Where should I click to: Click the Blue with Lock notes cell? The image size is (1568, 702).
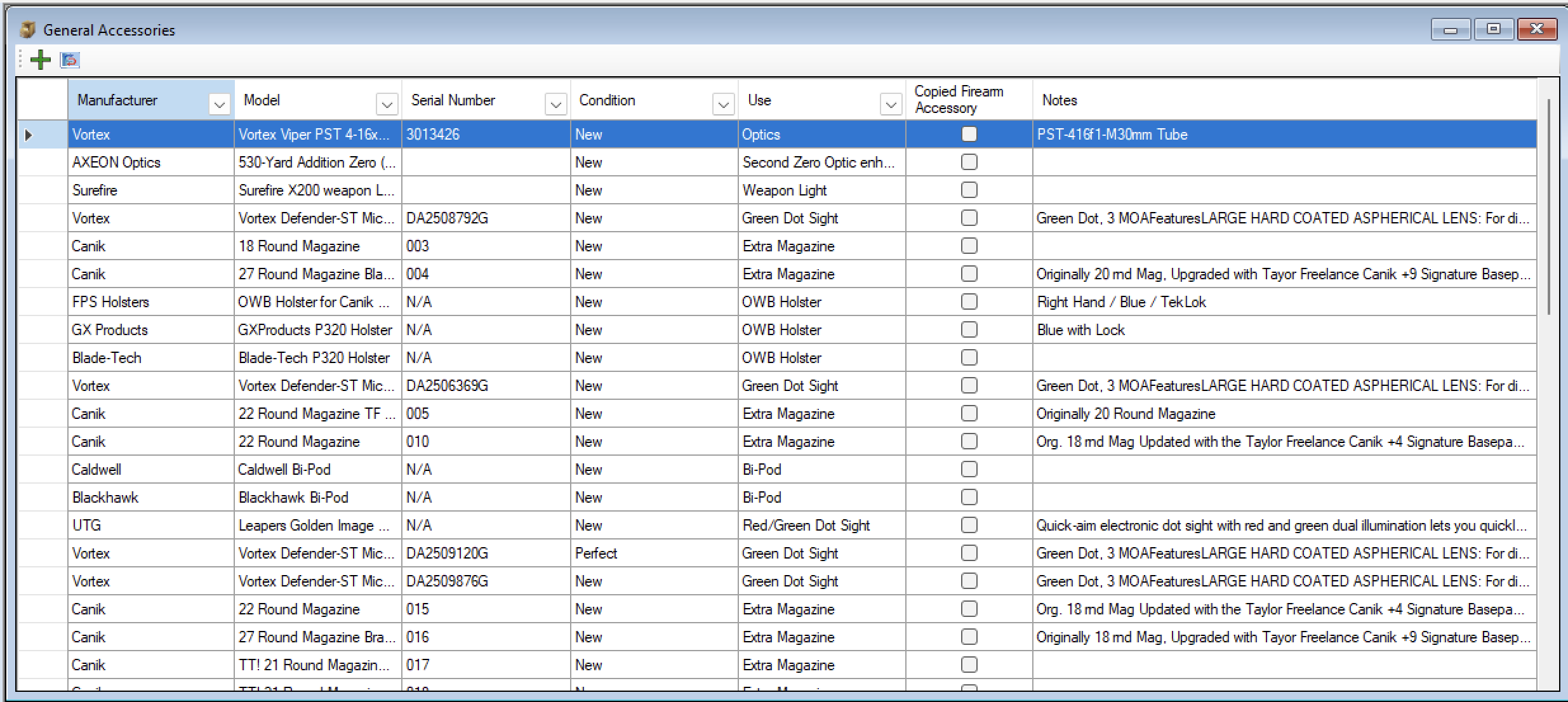1284,329
